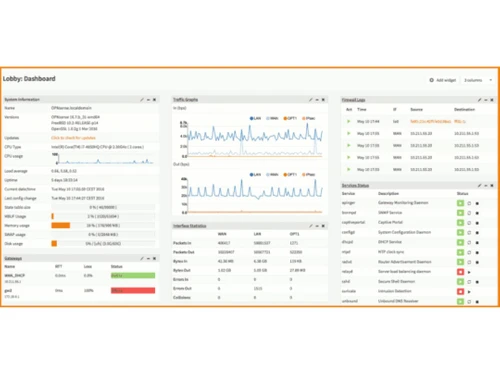
Task: Collapse the System Information widget
Action: (148, 100)
